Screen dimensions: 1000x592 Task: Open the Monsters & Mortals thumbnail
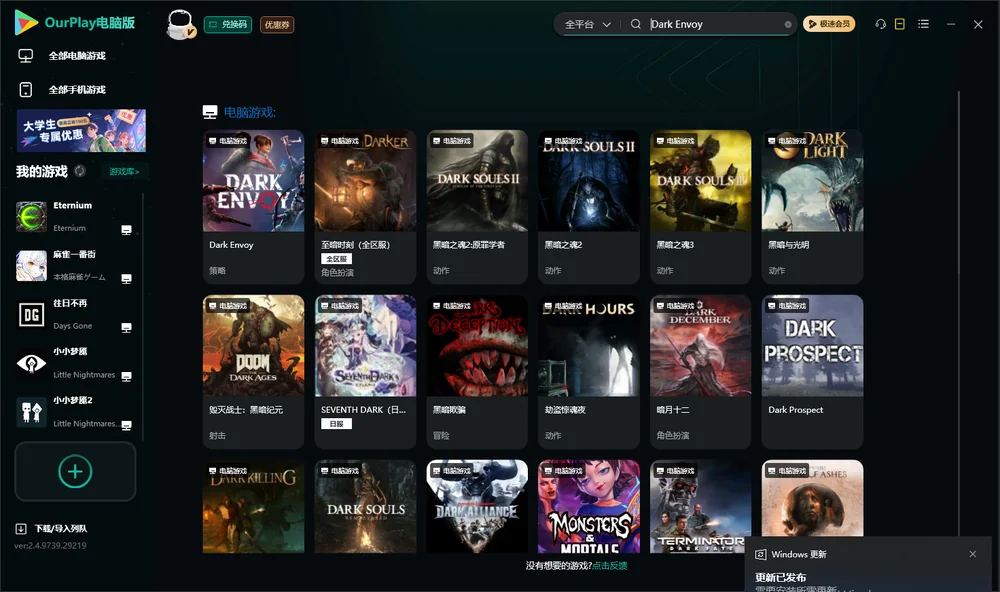pos(589,507)
